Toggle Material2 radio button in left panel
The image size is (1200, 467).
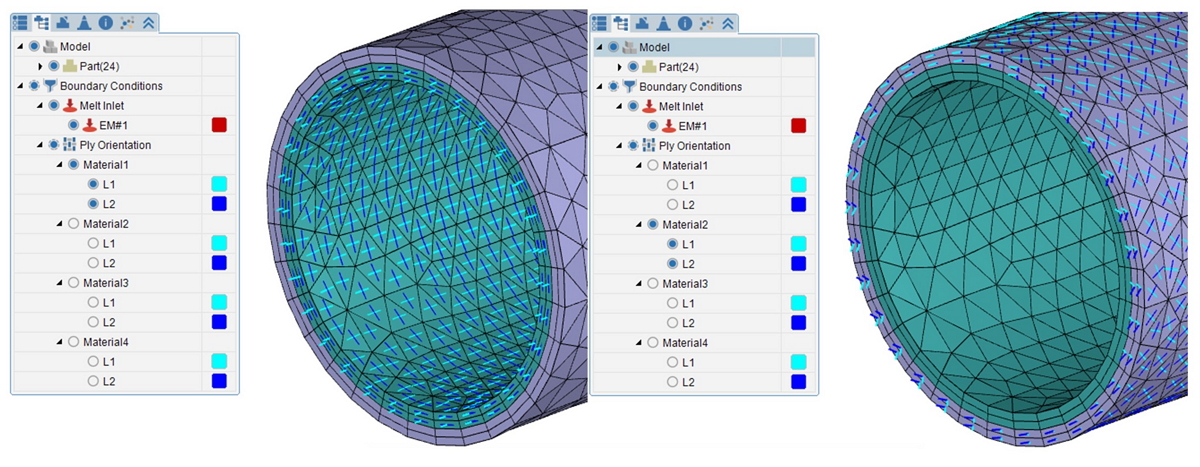coord(74,224)
